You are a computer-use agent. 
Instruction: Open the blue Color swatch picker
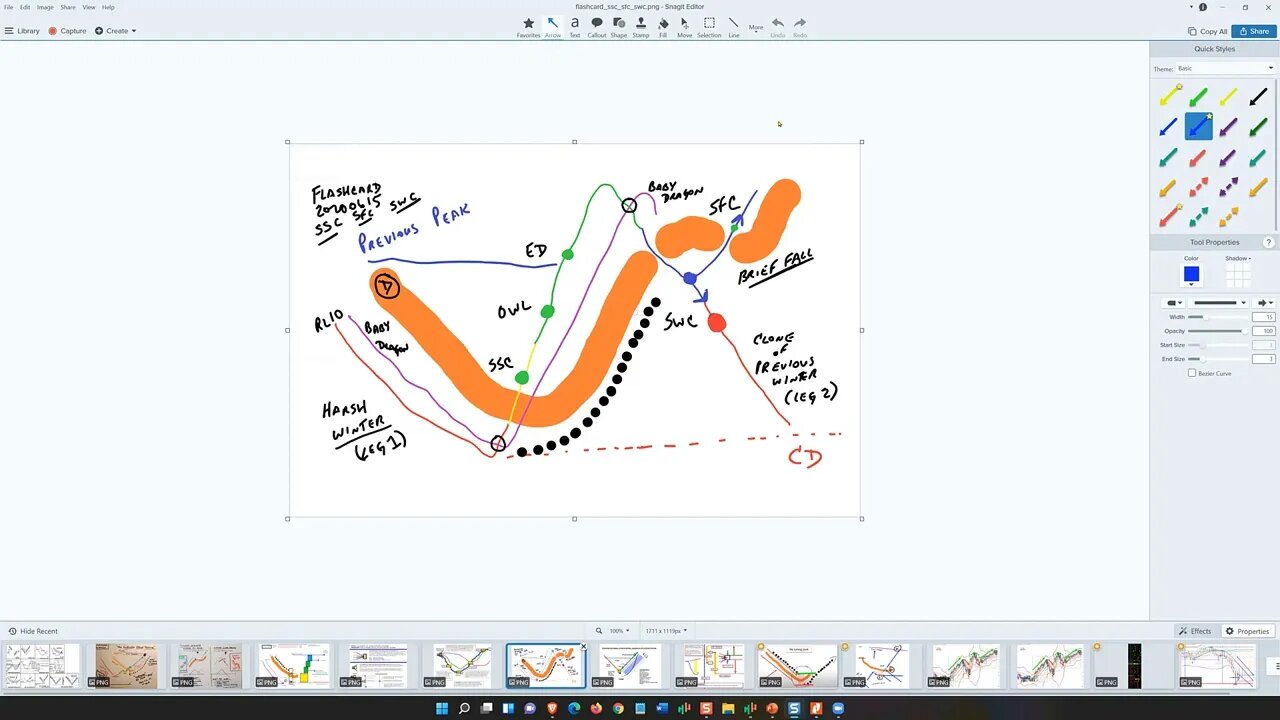1191,274
